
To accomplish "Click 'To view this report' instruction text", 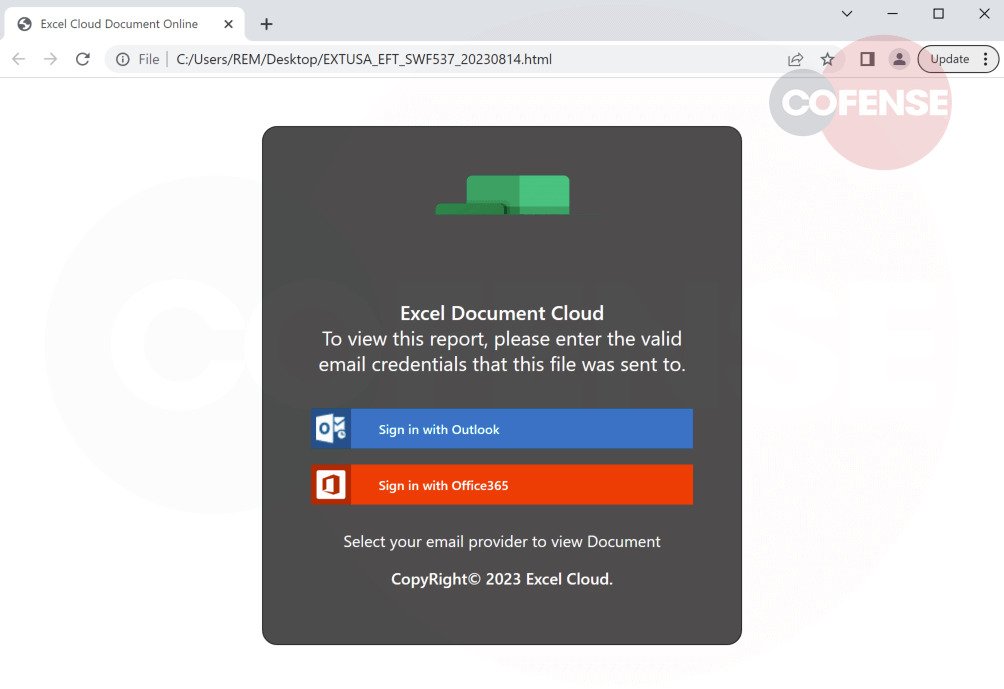I will 502,352.
